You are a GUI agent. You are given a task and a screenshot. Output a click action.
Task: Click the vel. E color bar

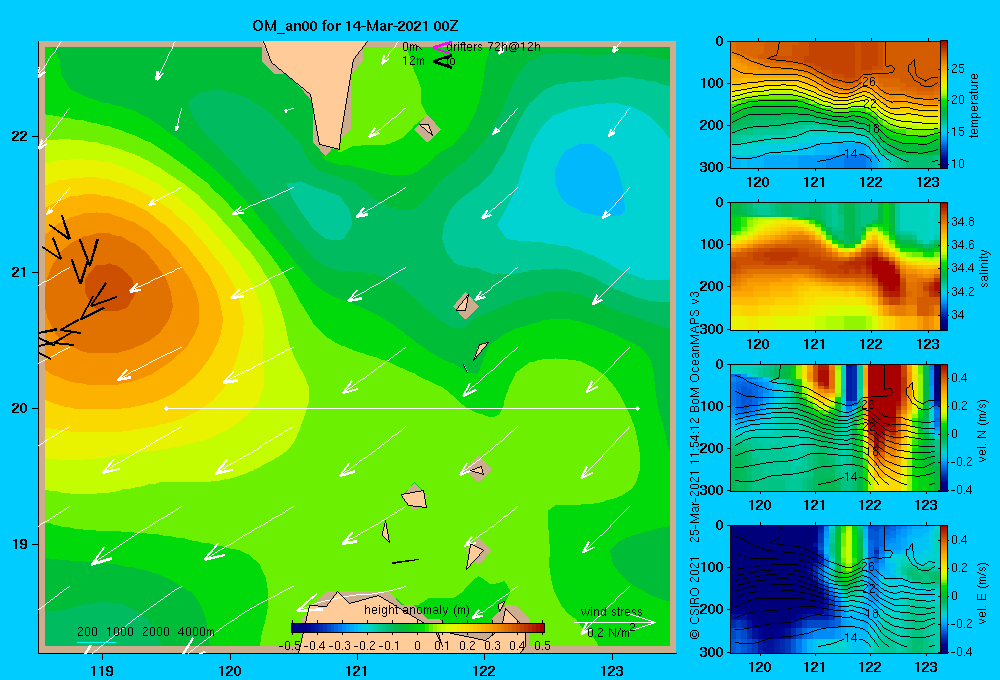(x=944, y=589)
